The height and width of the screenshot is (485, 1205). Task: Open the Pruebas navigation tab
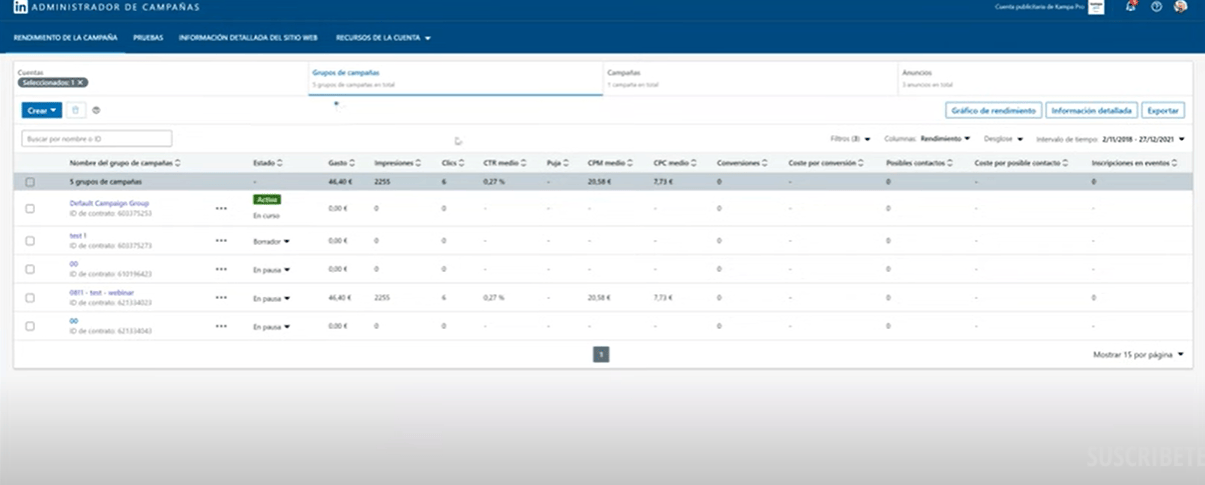(x=148, y=38)
